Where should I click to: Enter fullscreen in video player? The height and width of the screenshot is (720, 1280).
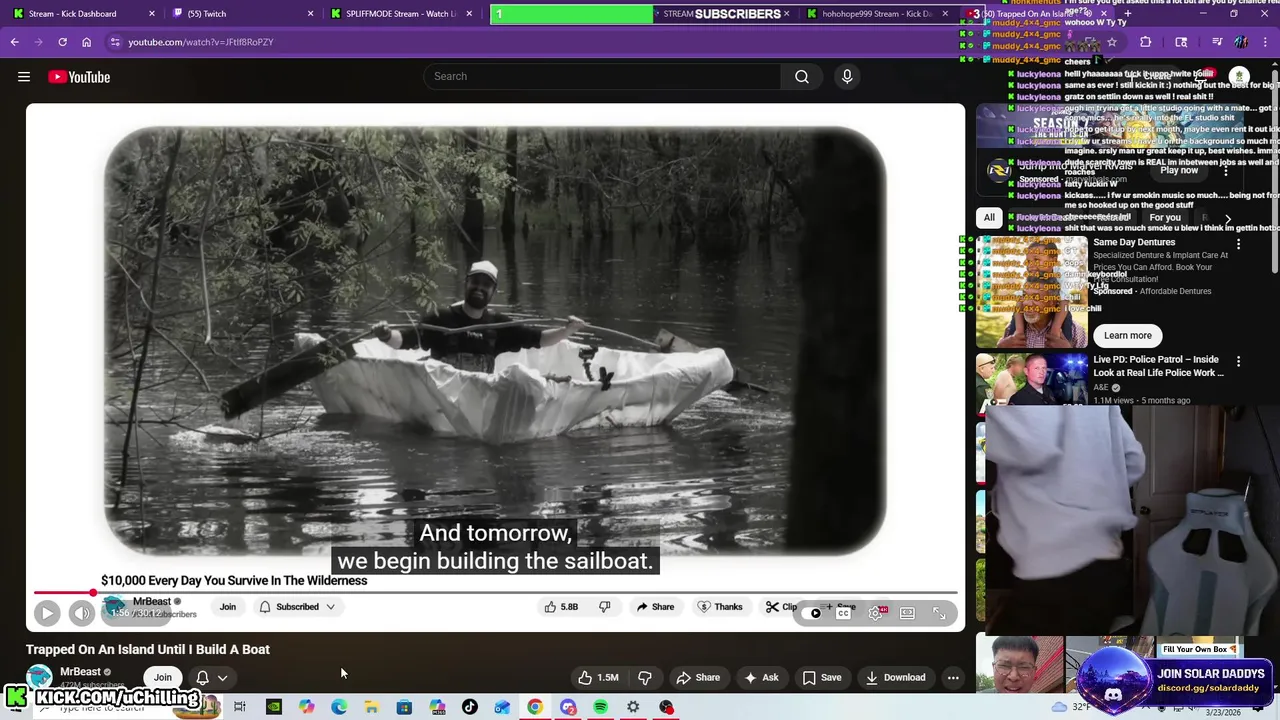point(939,613)
